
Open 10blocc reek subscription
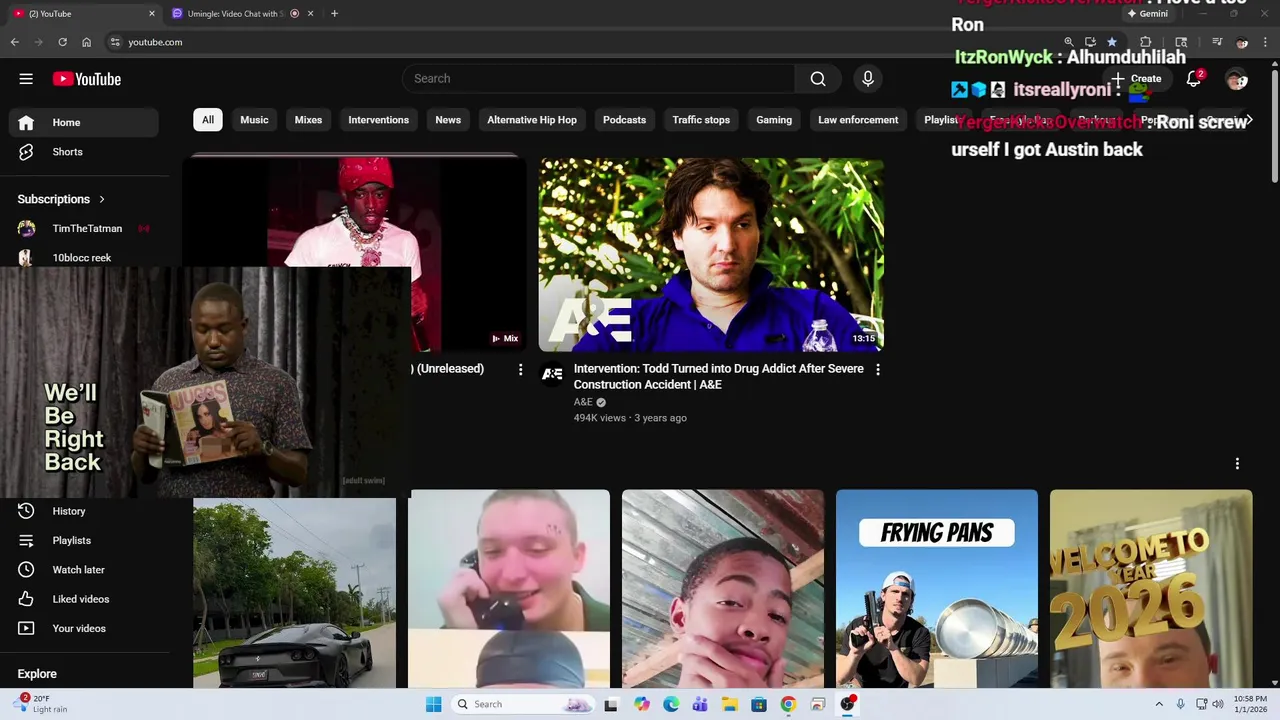(x=84, y=258)
